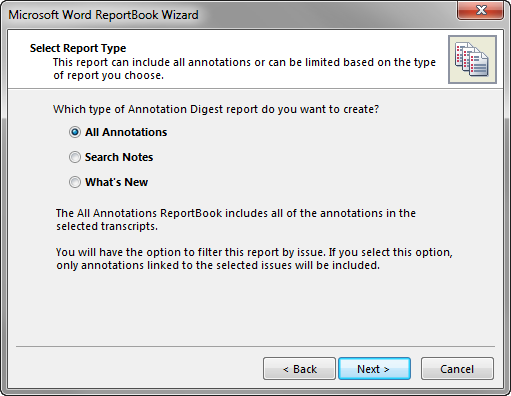Click the ReportBook documents icon
The height and width of the screenshot is (396, 511).
click(x=472, y=59)
